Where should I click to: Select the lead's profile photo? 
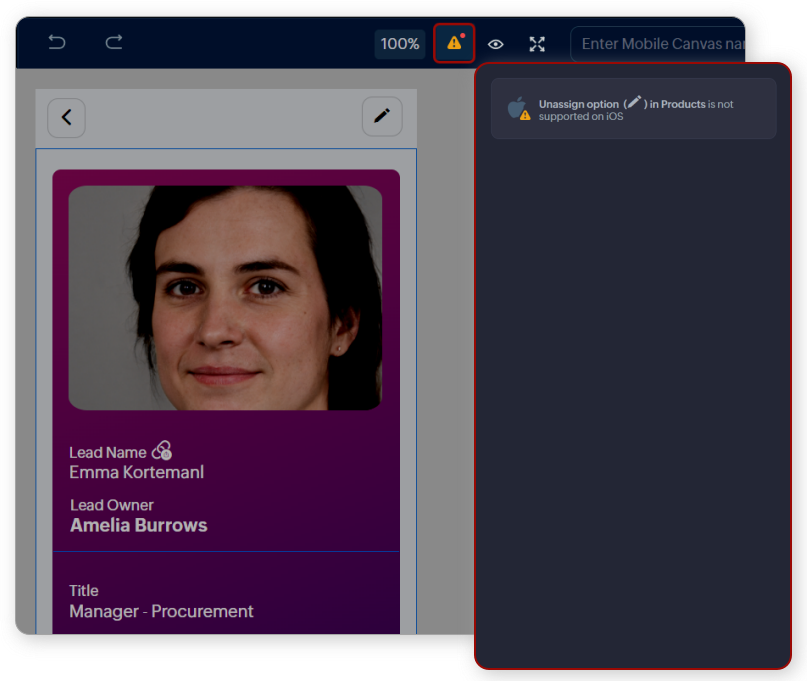225,297
